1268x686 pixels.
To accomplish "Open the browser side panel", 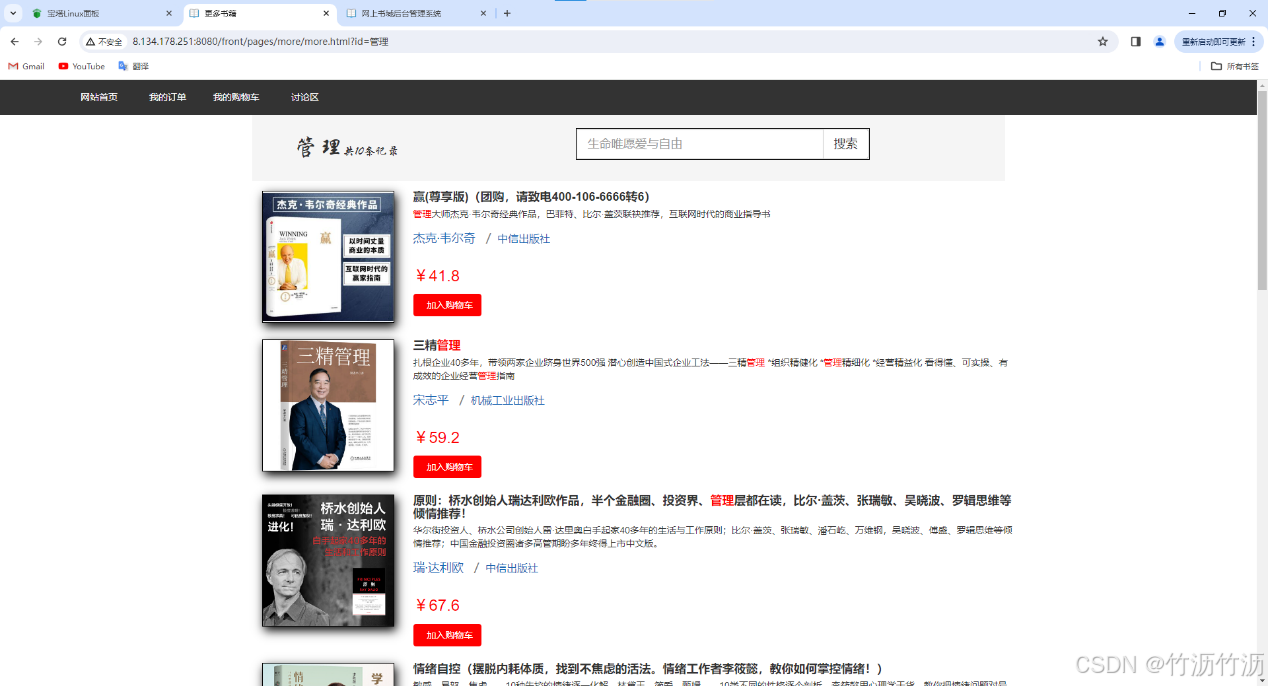I will tap(1135, 42).
